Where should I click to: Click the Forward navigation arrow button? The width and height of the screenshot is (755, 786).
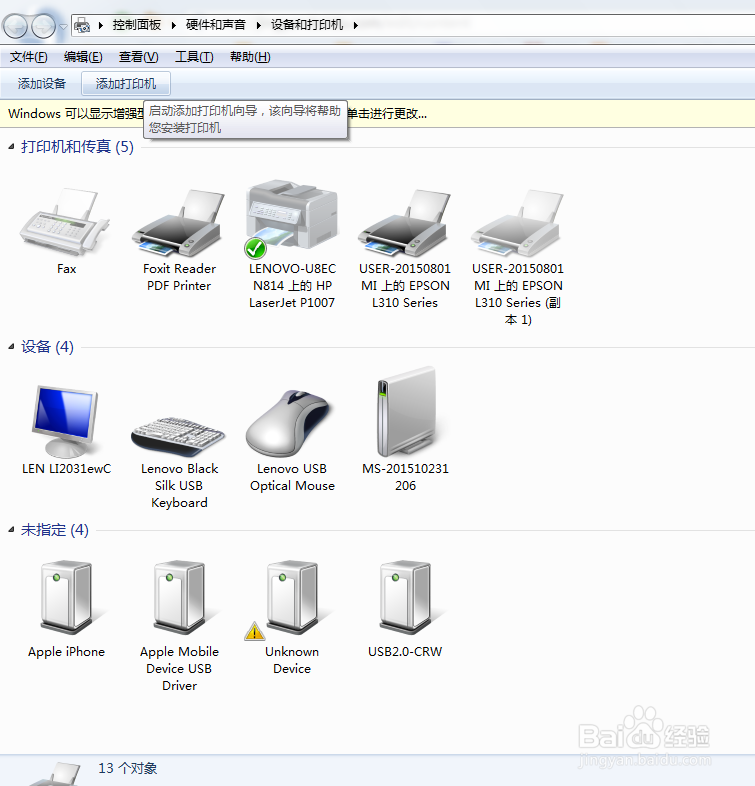point(43,26)
